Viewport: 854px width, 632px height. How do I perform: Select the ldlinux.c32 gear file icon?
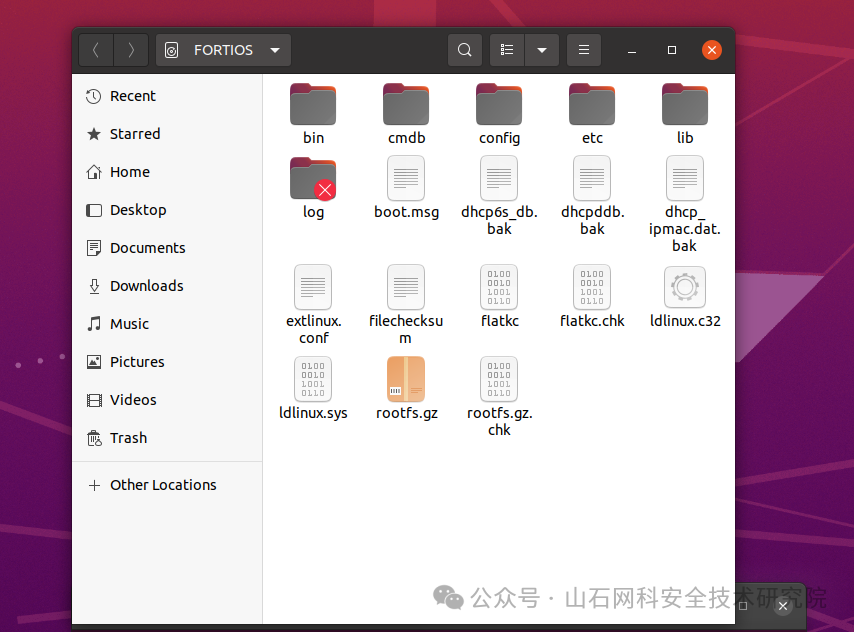pos(685,287)
